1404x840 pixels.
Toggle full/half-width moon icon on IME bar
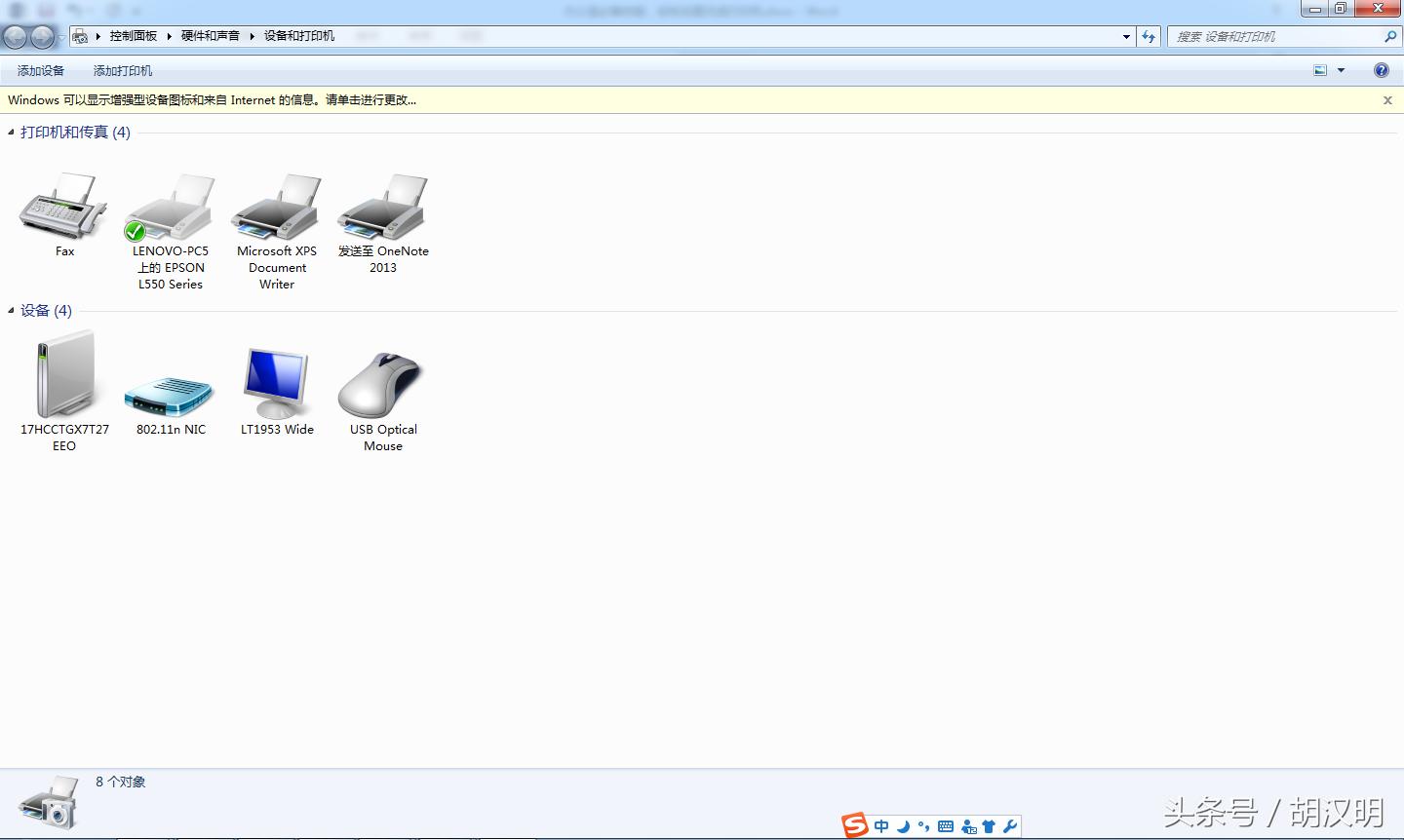[x=904, y=826]
